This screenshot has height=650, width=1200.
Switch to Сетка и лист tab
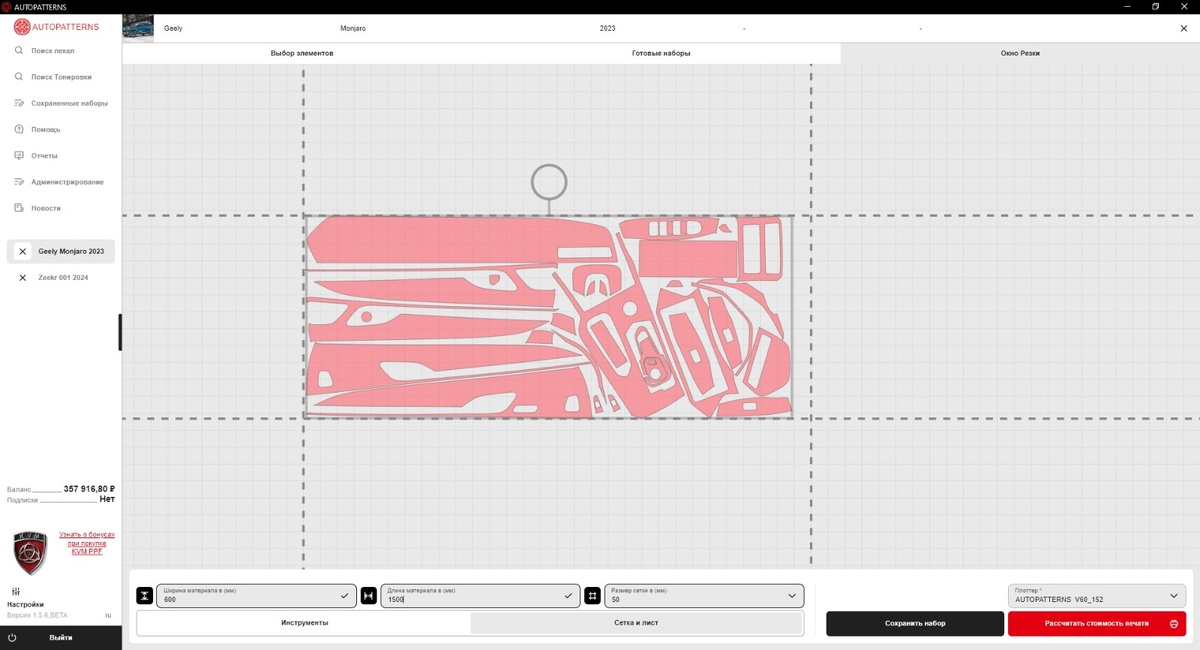tap(636, 623)
